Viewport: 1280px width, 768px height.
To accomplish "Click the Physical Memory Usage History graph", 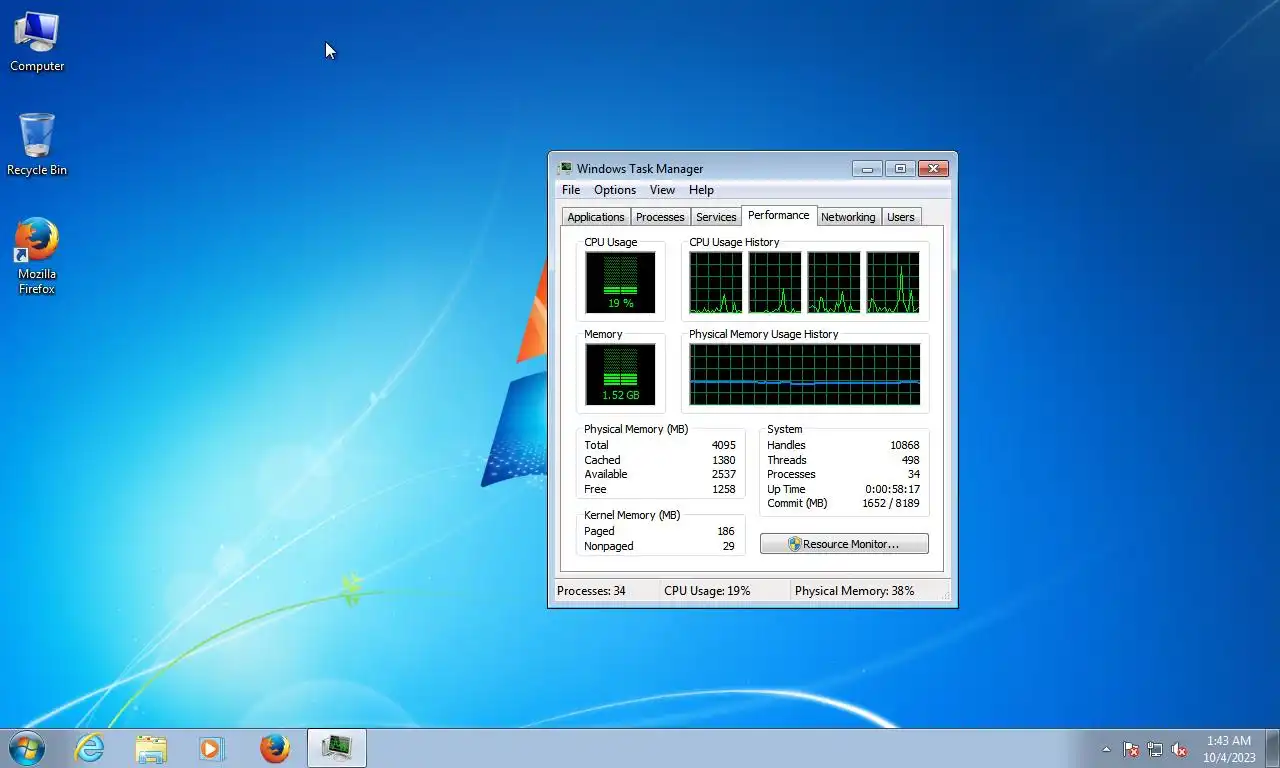I will click(804, 375).
